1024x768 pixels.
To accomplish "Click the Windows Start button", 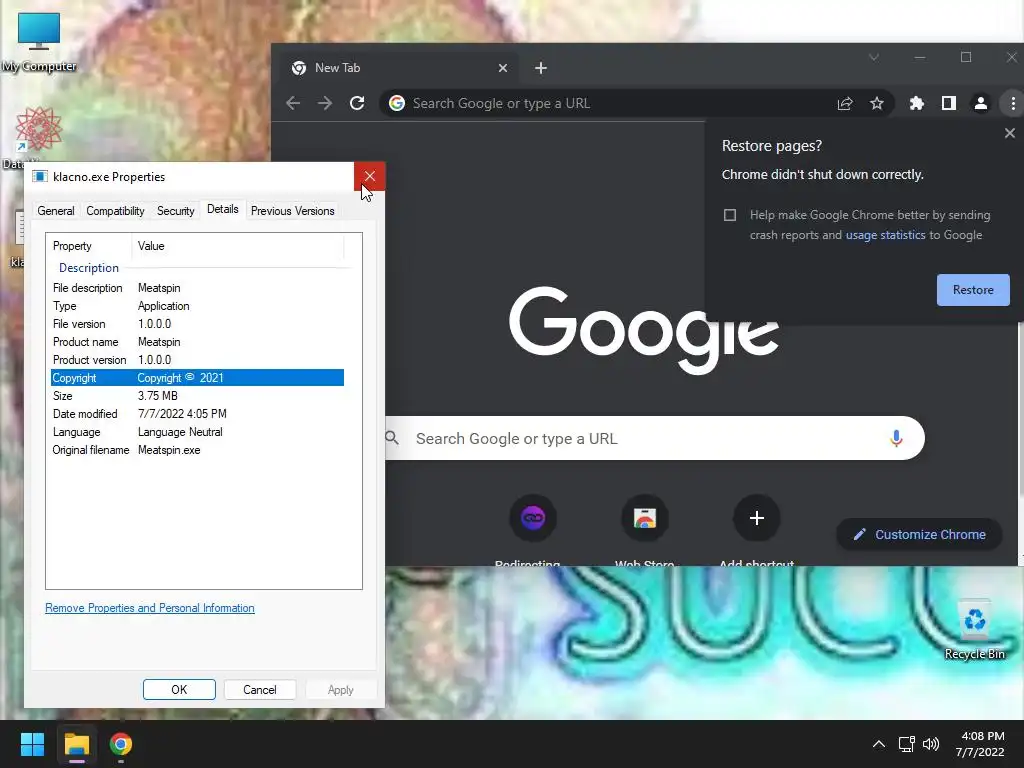I will tap(32, 744).
